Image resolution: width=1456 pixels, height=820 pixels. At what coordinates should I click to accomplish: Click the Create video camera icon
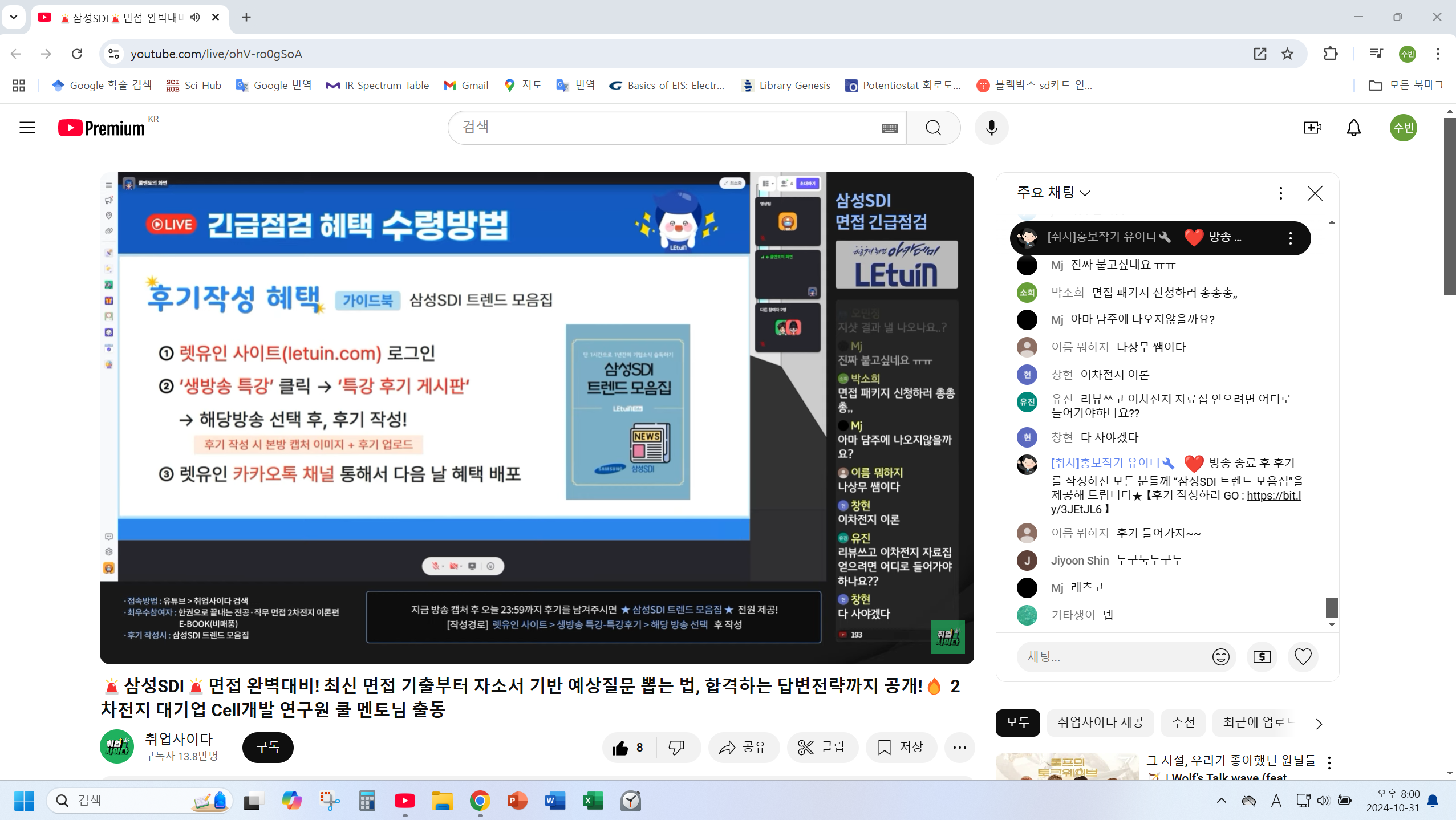pos(1312,128)
